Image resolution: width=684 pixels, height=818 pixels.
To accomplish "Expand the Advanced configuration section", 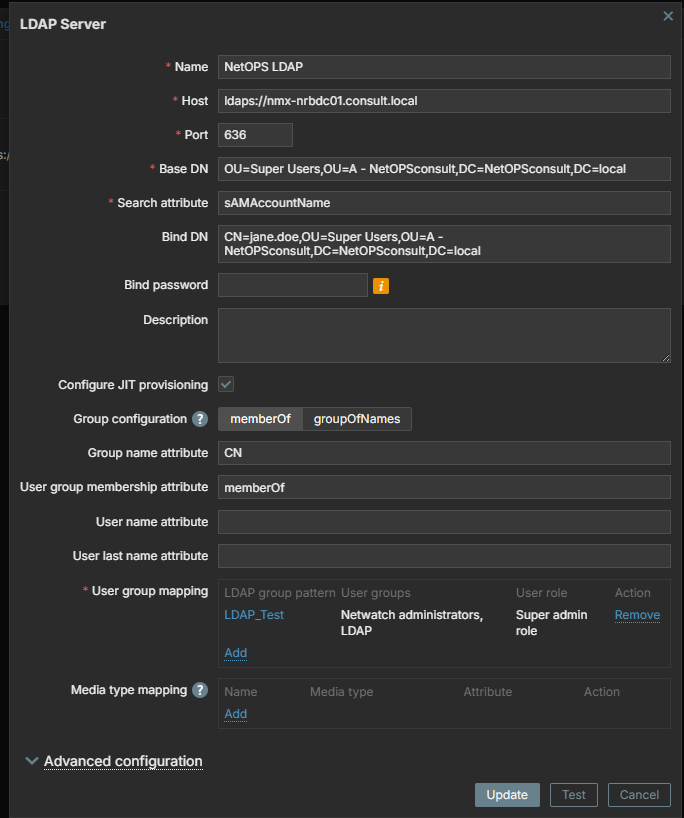I will (123, 761).
